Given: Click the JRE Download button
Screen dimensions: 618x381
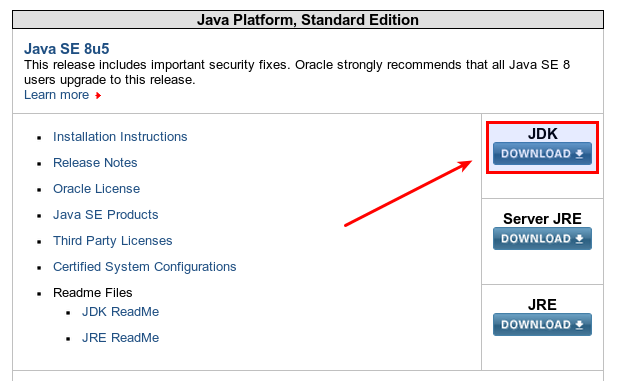Looking at the screenshot, I should coord(542,325).
